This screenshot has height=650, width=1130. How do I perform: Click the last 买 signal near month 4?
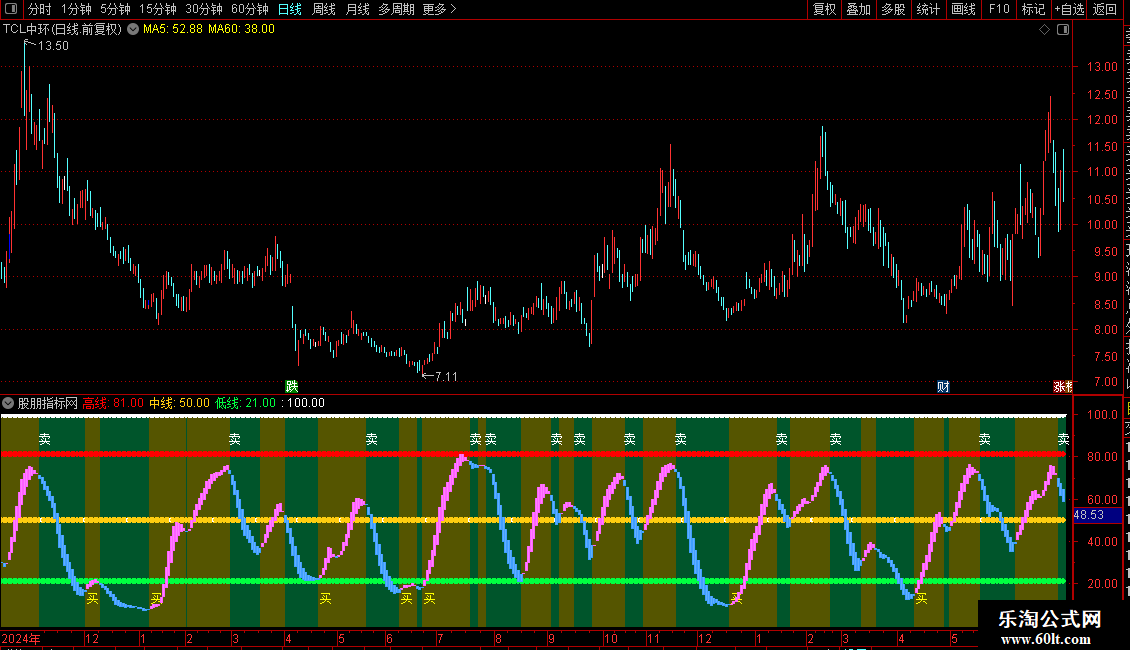tap(921, 598)
